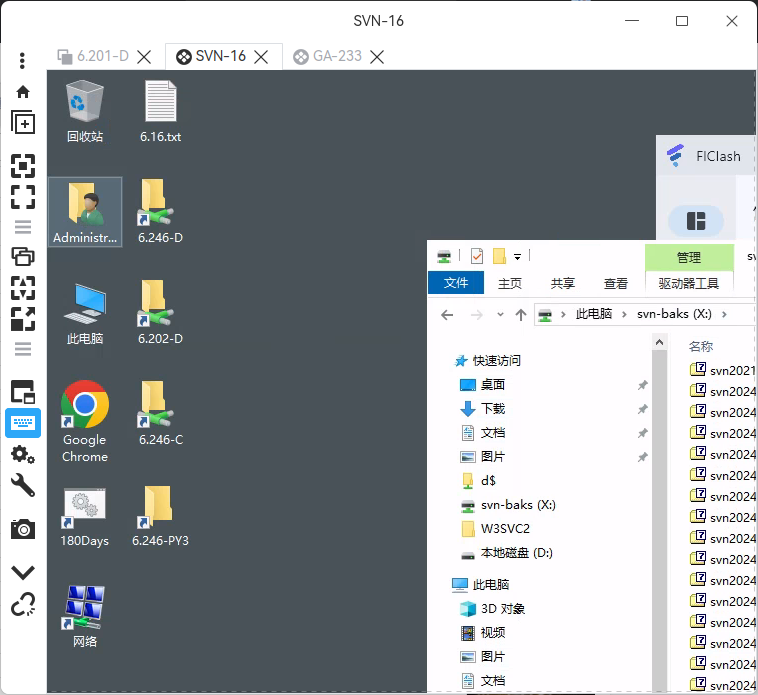Select the Network desktop icon
The image size is (758, 695).
tap(85, 617)
